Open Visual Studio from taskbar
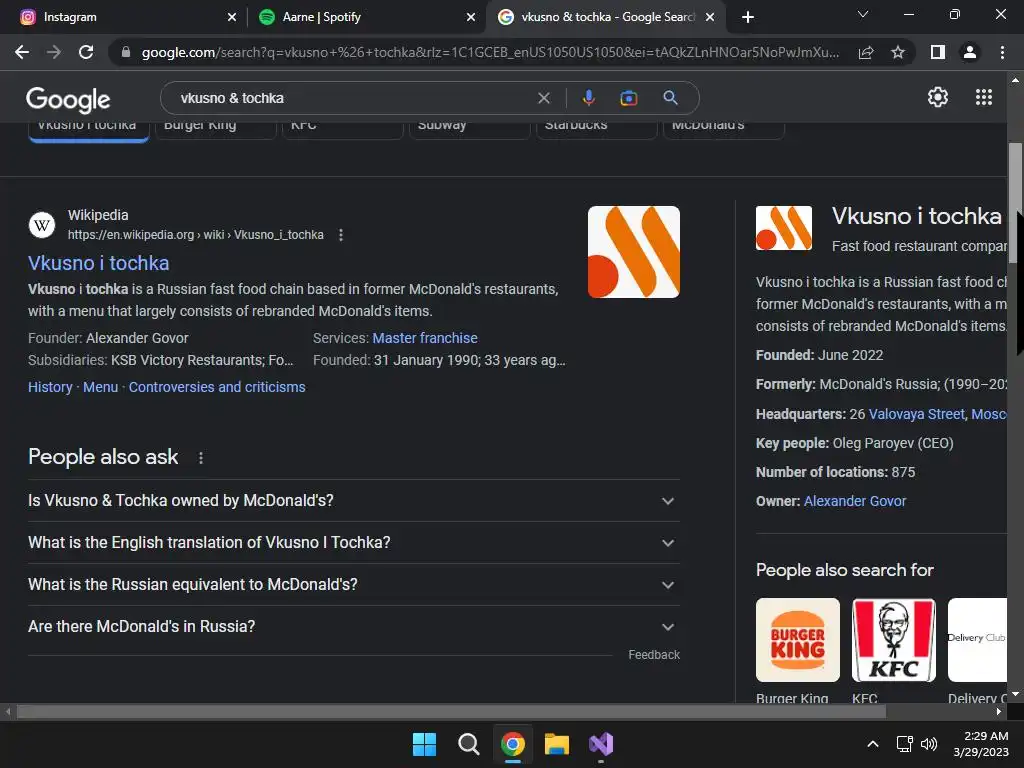 pyautogui.click(x=601, y=744)
